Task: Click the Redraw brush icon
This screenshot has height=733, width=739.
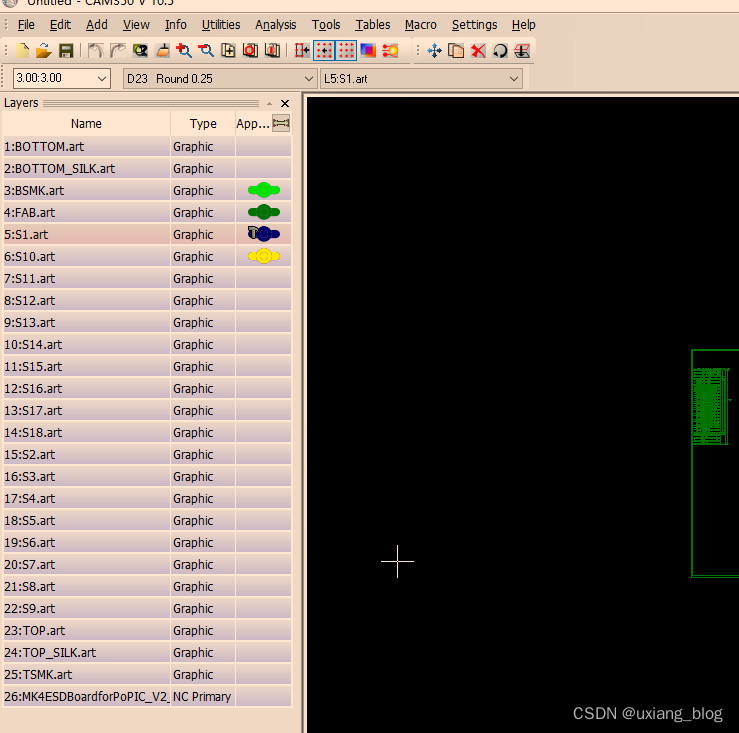Action: pyautogui.click(x=162, y=50)
